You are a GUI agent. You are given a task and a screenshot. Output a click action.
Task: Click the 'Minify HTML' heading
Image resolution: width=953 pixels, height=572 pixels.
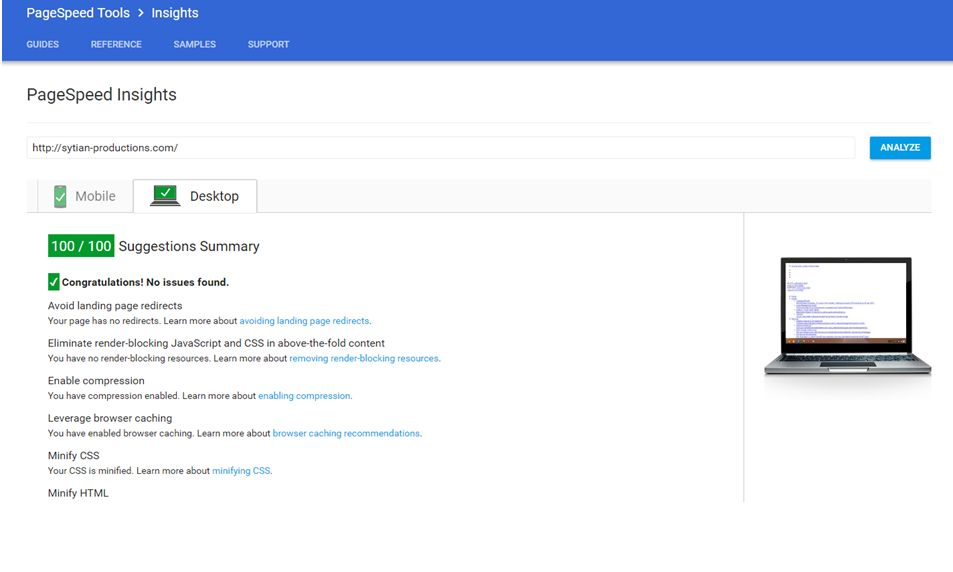tap(78, 493)
